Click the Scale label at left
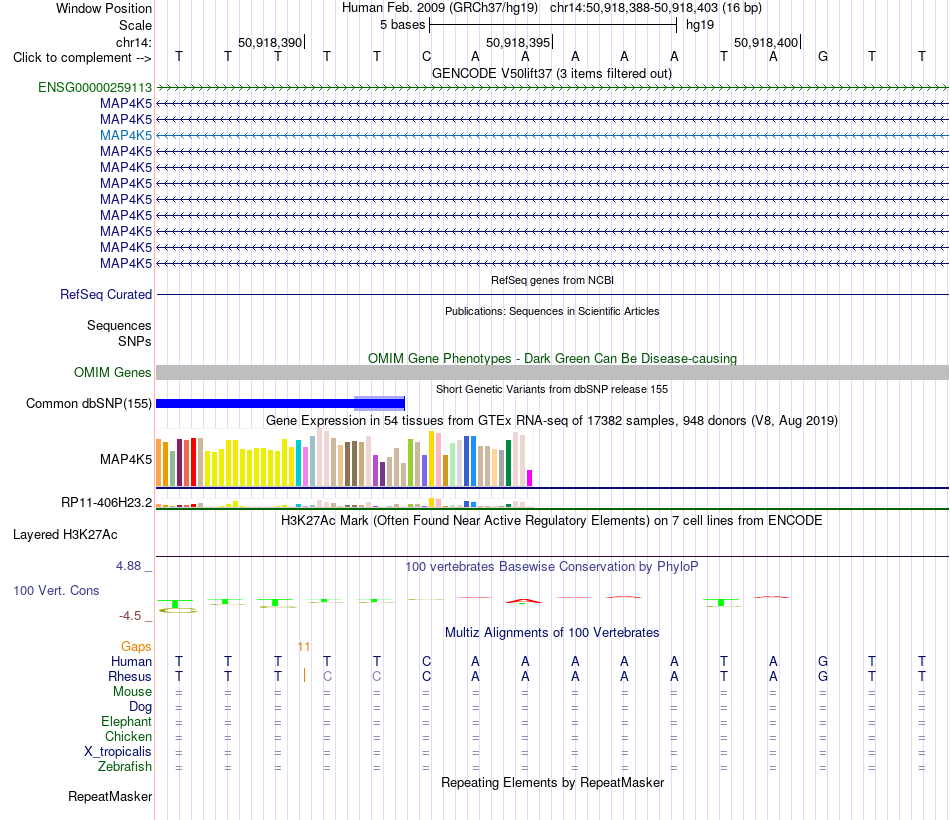Viewport: 950px width, 820px height. (x=135, y=25)
